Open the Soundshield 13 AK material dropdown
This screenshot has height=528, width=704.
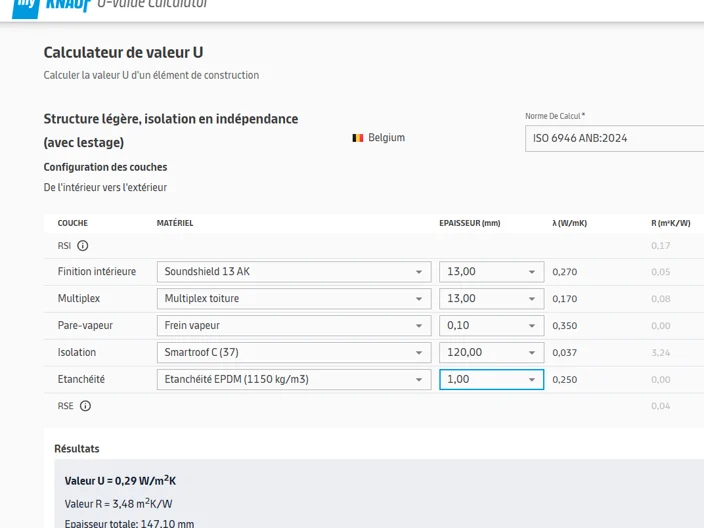point(294,272)
